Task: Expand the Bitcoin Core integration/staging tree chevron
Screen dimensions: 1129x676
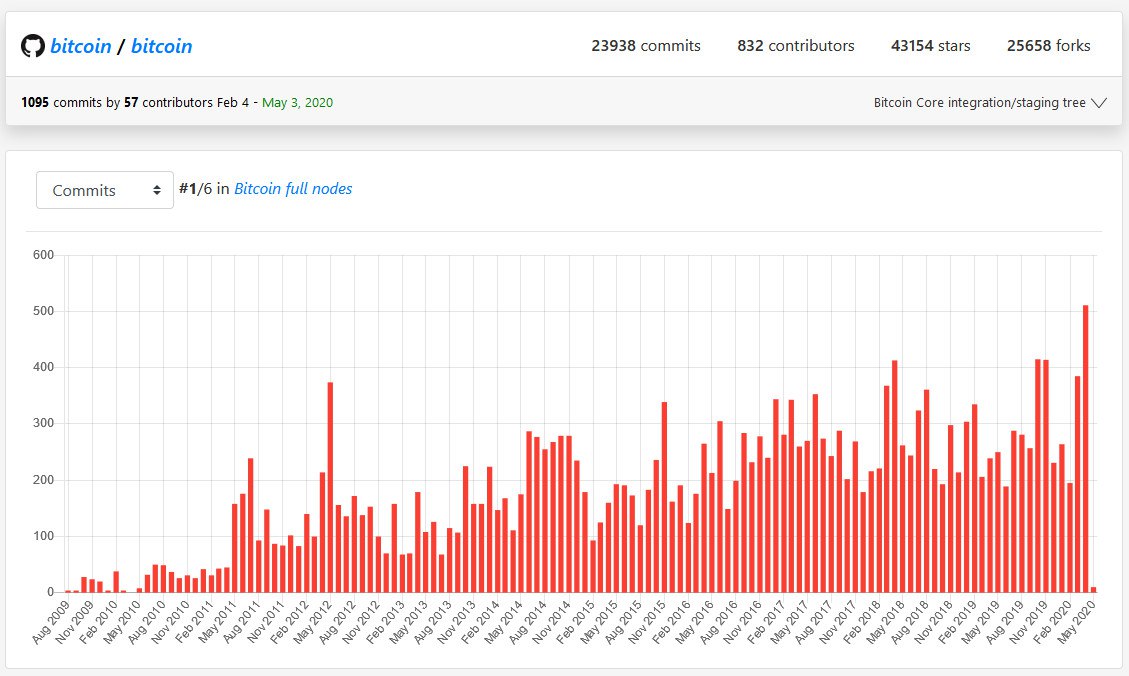Action: 1099,103
